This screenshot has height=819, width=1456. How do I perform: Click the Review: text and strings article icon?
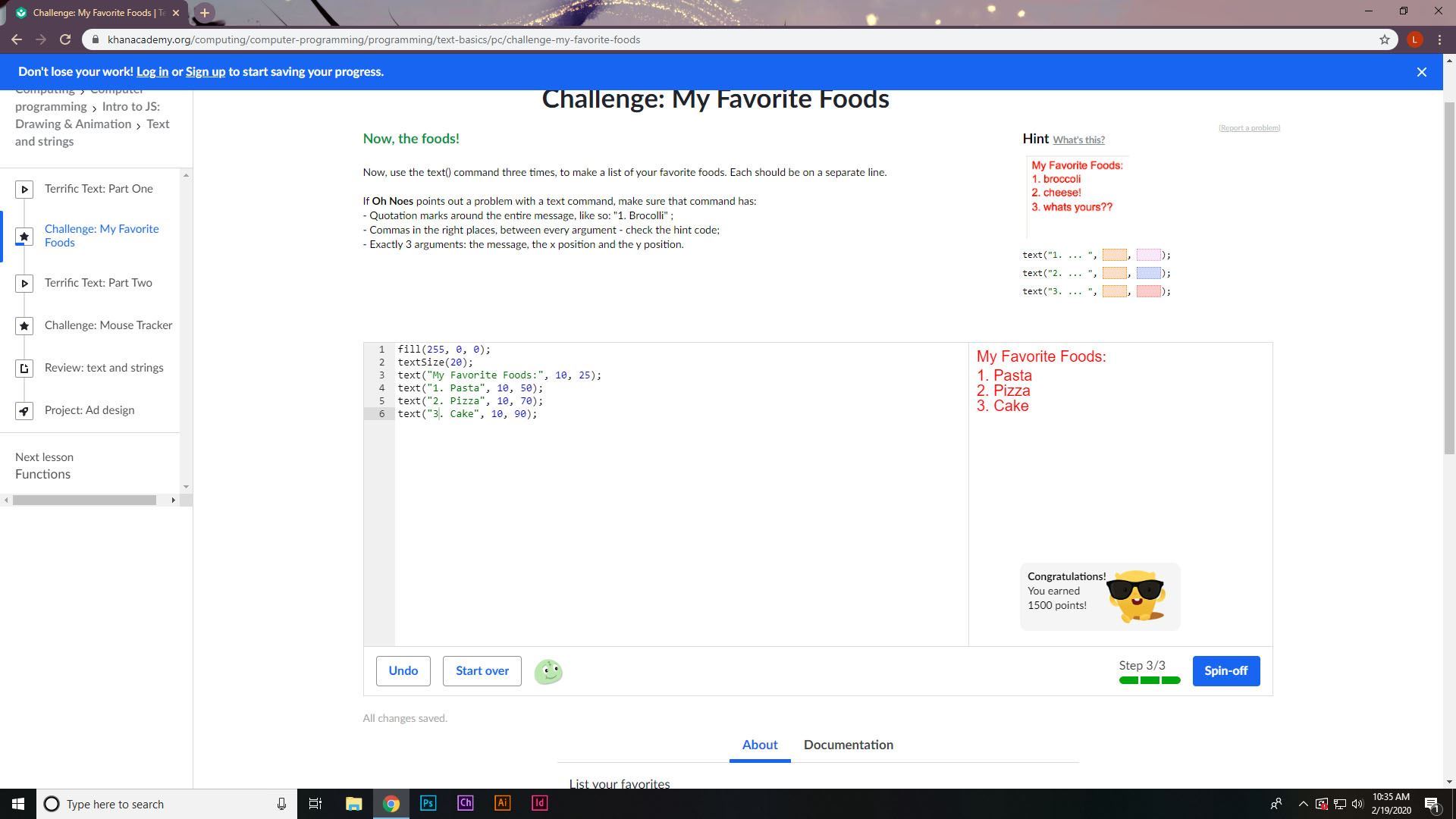pos(24,369)
